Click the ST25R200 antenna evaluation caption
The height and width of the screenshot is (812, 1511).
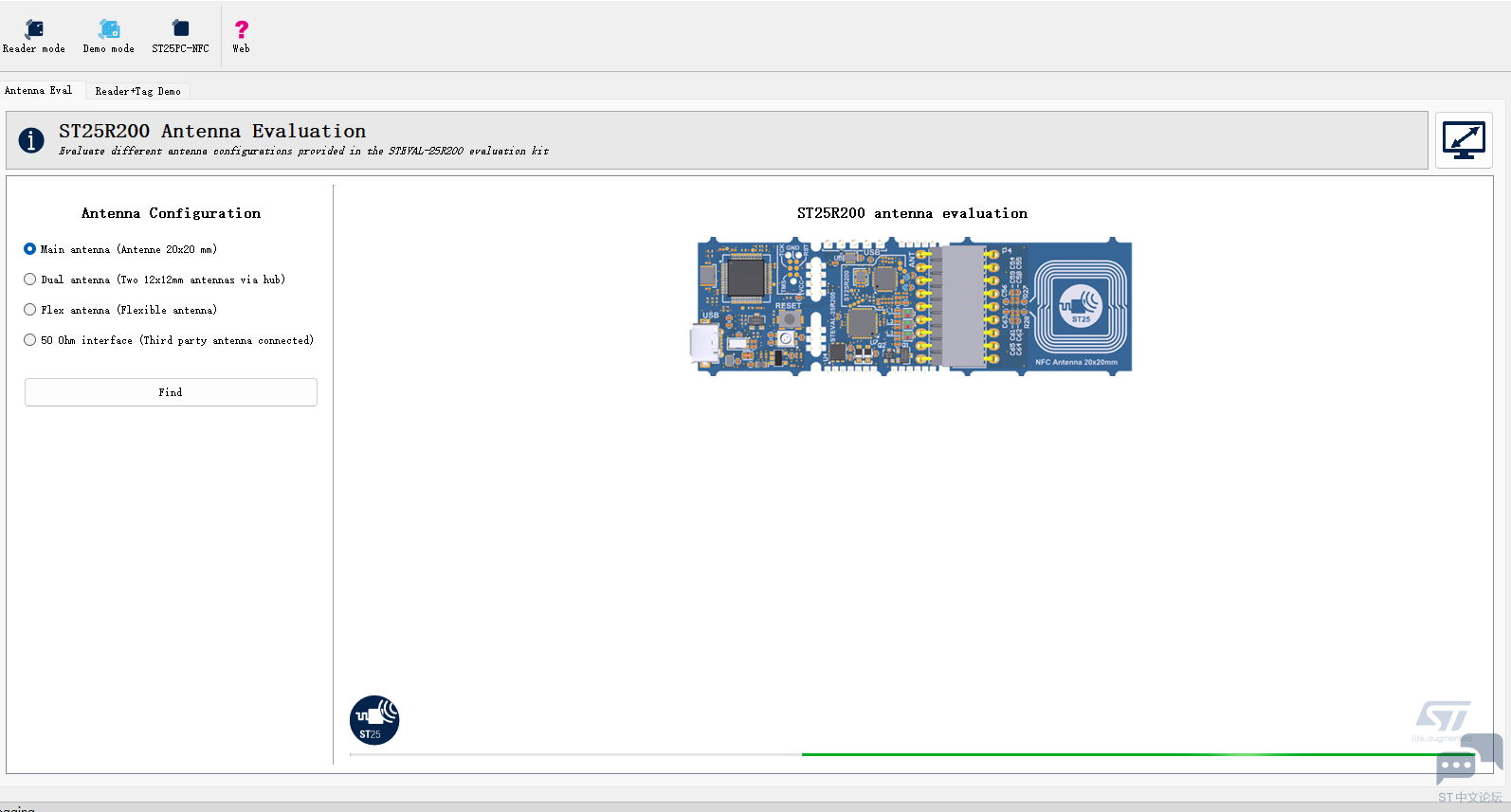point(912,213)
